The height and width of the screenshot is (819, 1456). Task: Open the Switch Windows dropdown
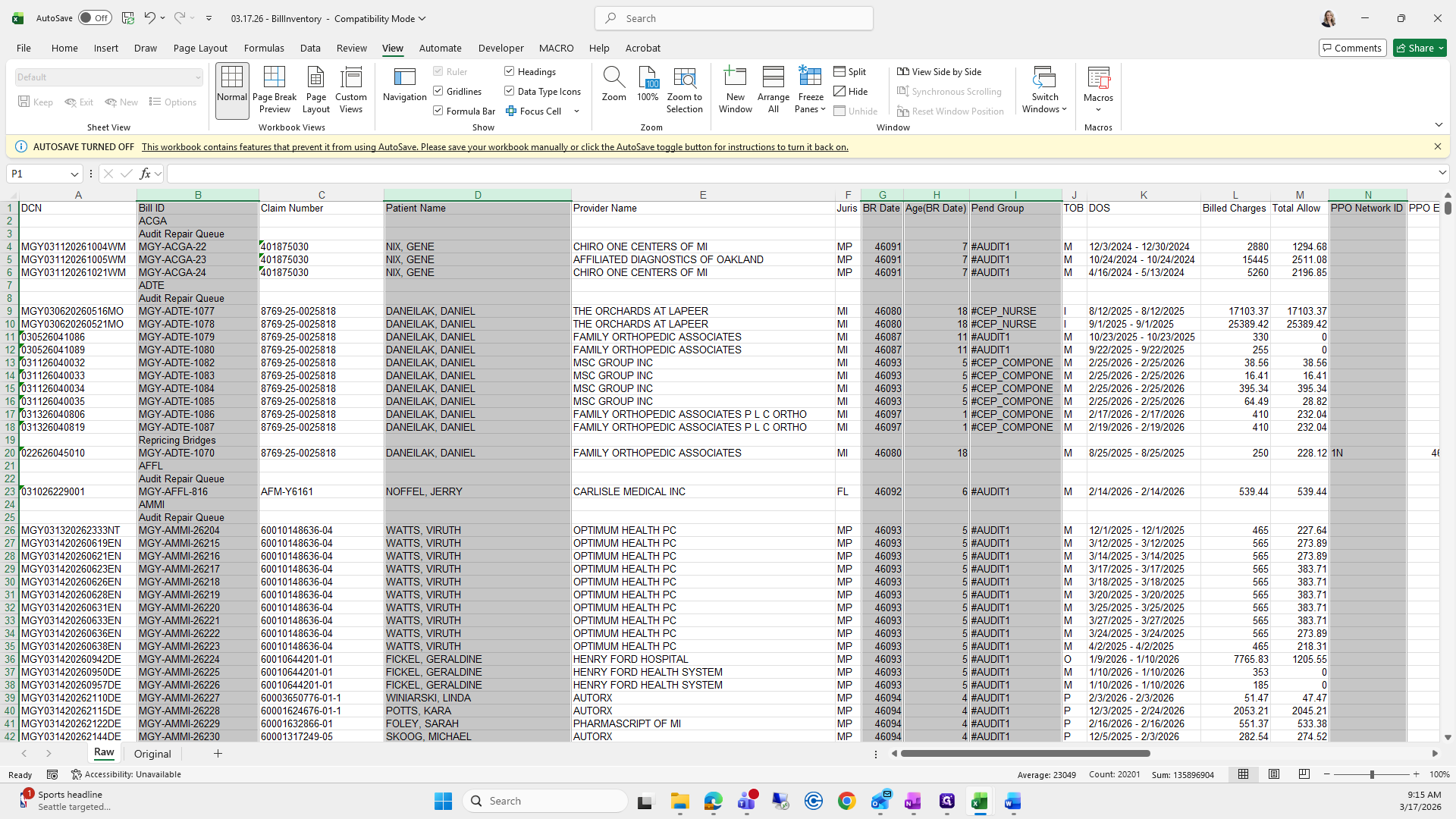[x=1044, y=89]
